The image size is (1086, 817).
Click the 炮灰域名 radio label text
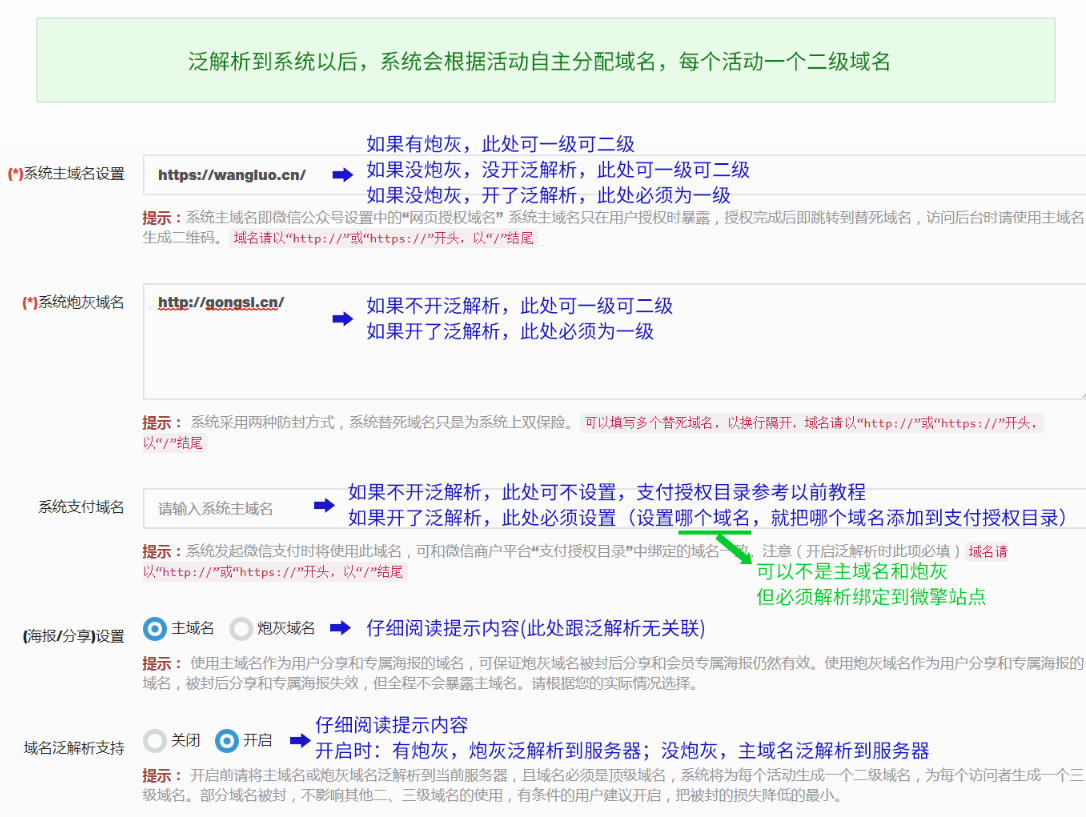tap(285, 629)
